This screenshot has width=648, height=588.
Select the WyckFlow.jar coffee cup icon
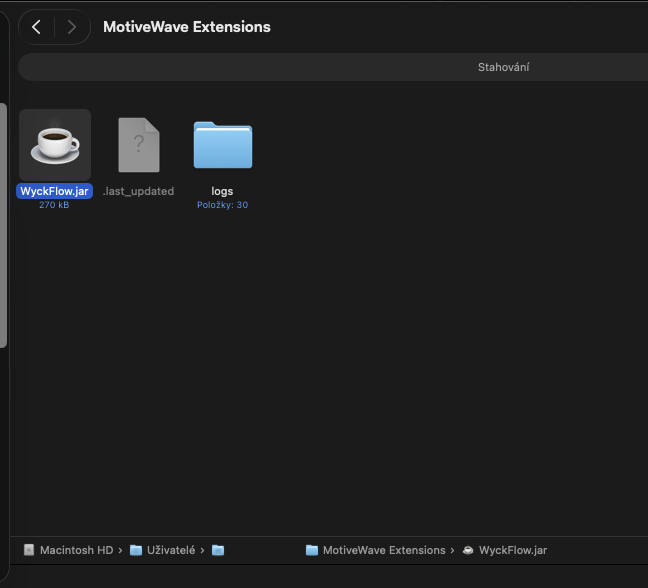(x=55, y=145)
